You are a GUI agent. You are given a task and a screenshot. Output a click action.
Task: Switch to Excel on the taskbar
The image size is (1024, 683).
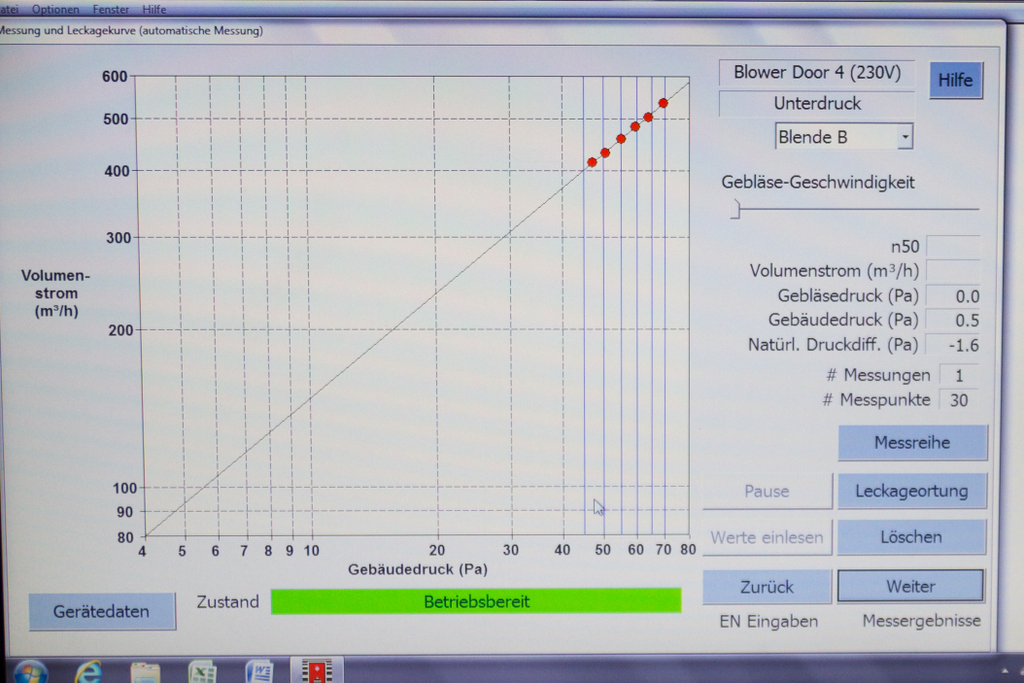[202, 673]
